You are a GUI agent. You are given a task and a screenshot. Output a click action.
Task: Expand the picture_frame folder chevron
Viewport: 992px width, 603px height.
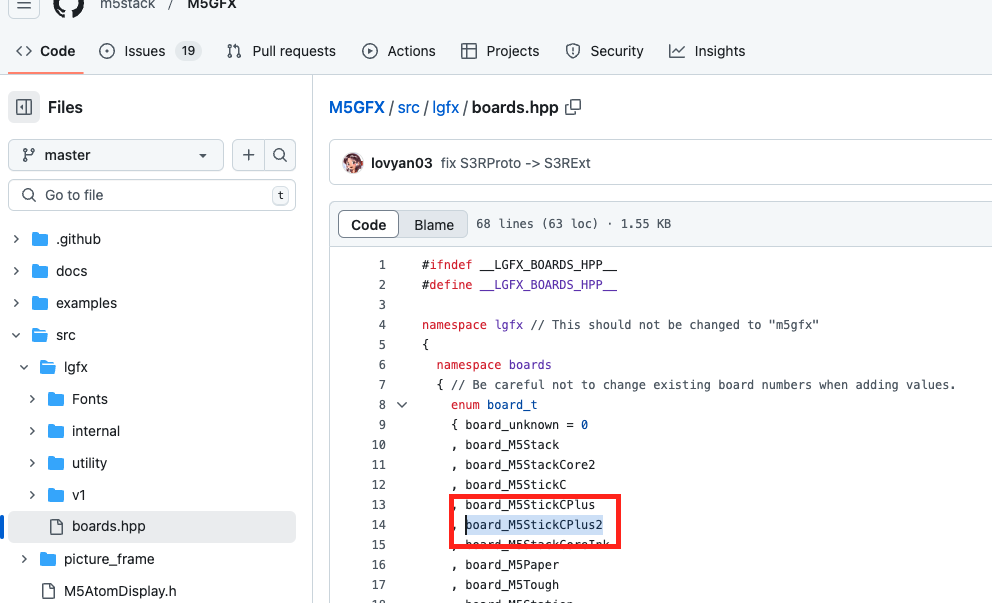pos(24,559)
